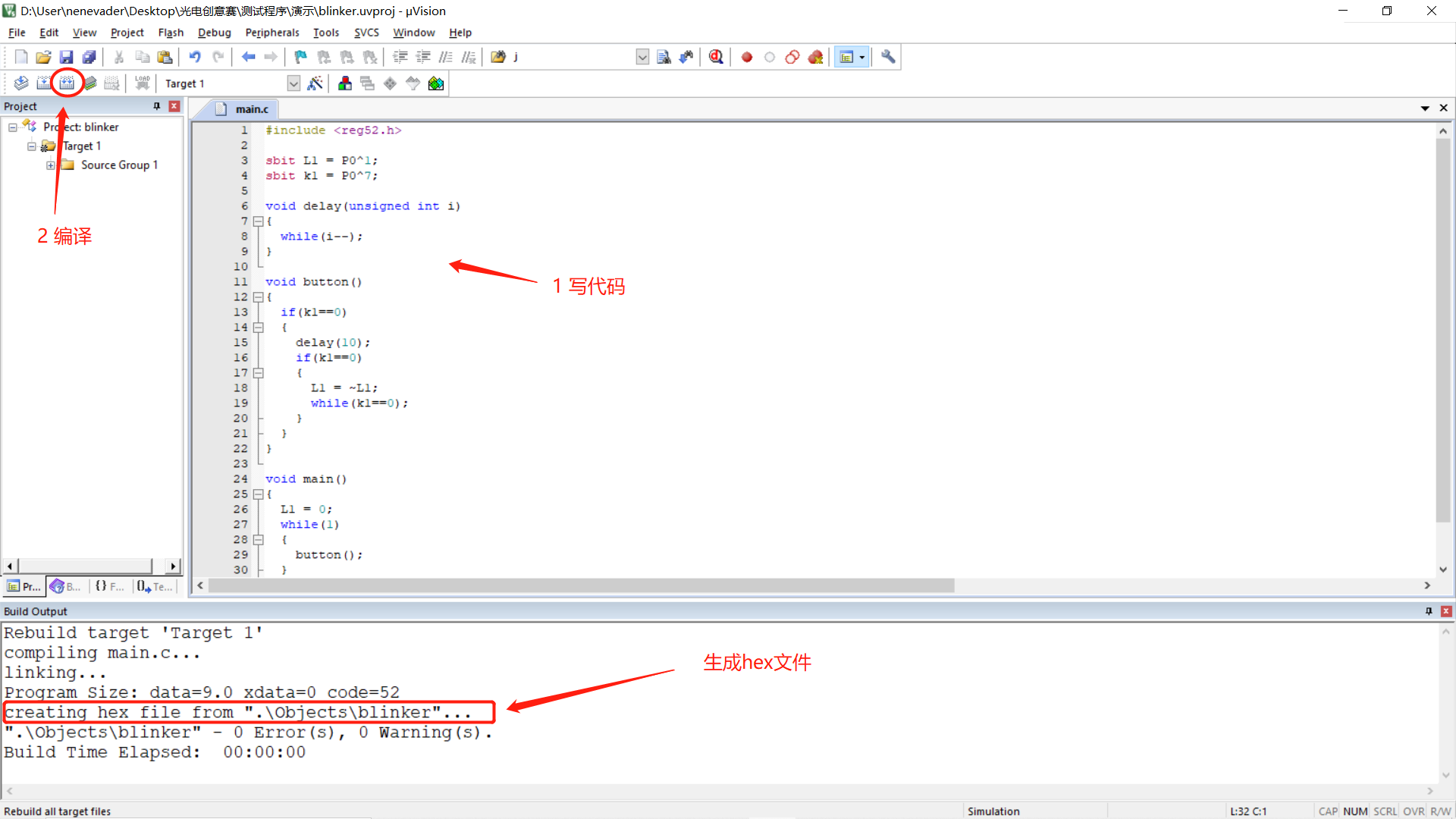1456x819 pixels.
Task: Click the Rebuild all target files icon
Action: tap(67, 83)
